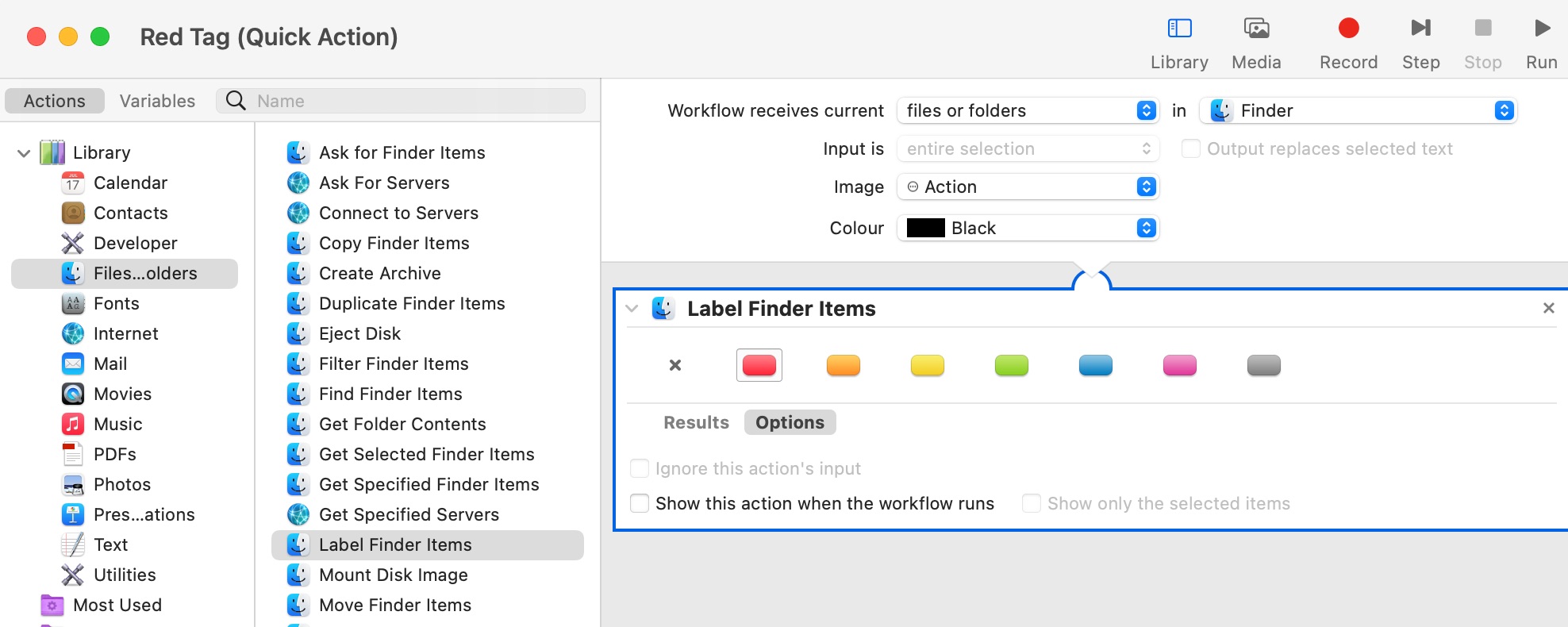
Task: Open the Image Action dropdown
Action: (x=1028, y=187)
